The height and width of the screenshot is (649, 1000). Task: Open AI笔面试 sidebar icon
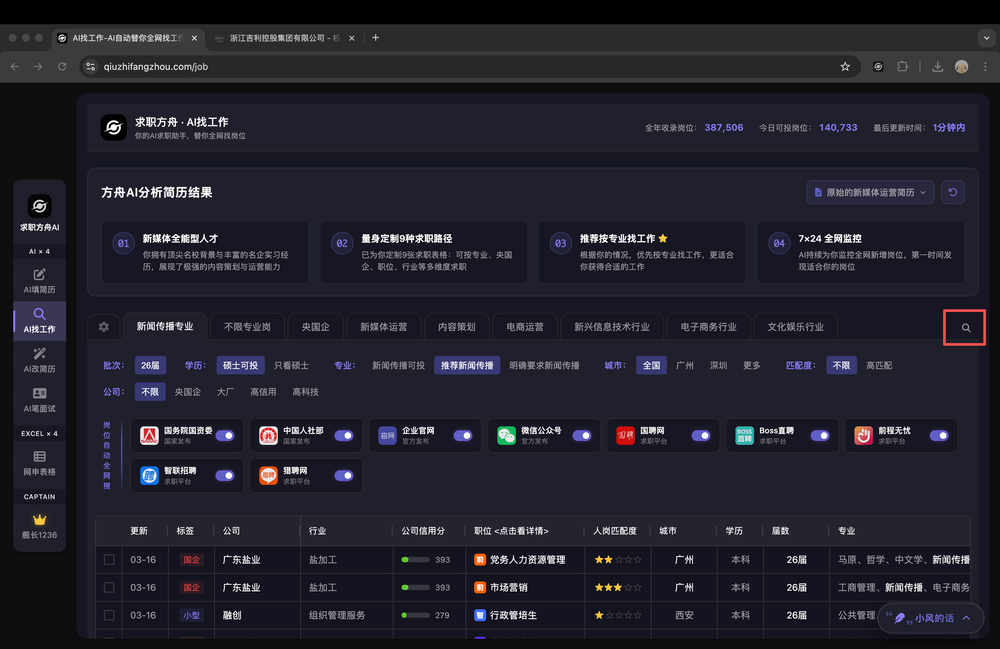coord(40,399)
